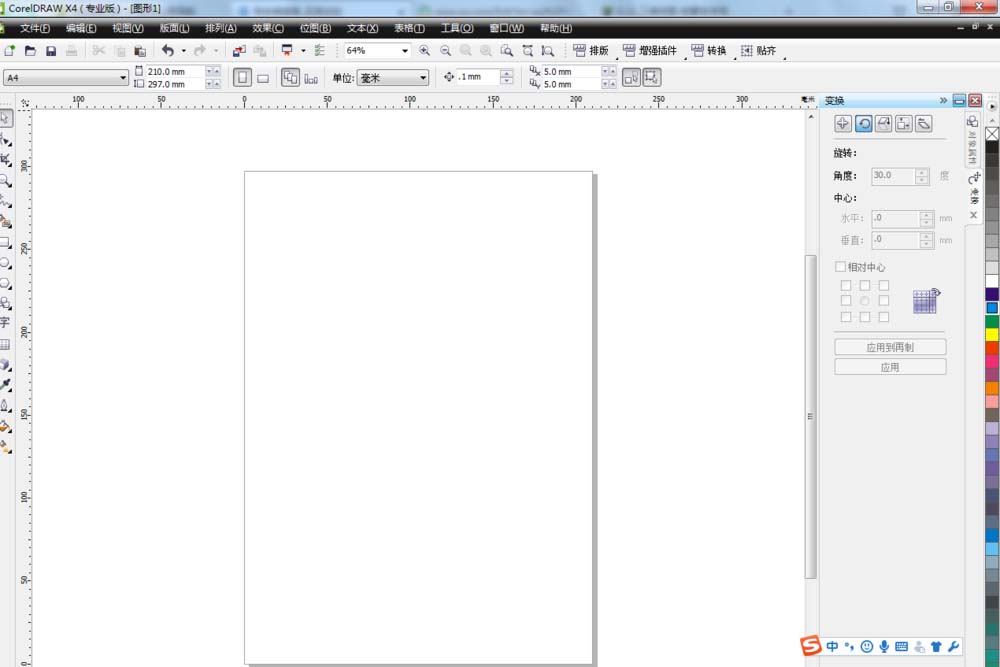Viewport: 1000px width, 667px height.
Task: Select the Text tool (字) in the toolbox
Action: (5, 323)
